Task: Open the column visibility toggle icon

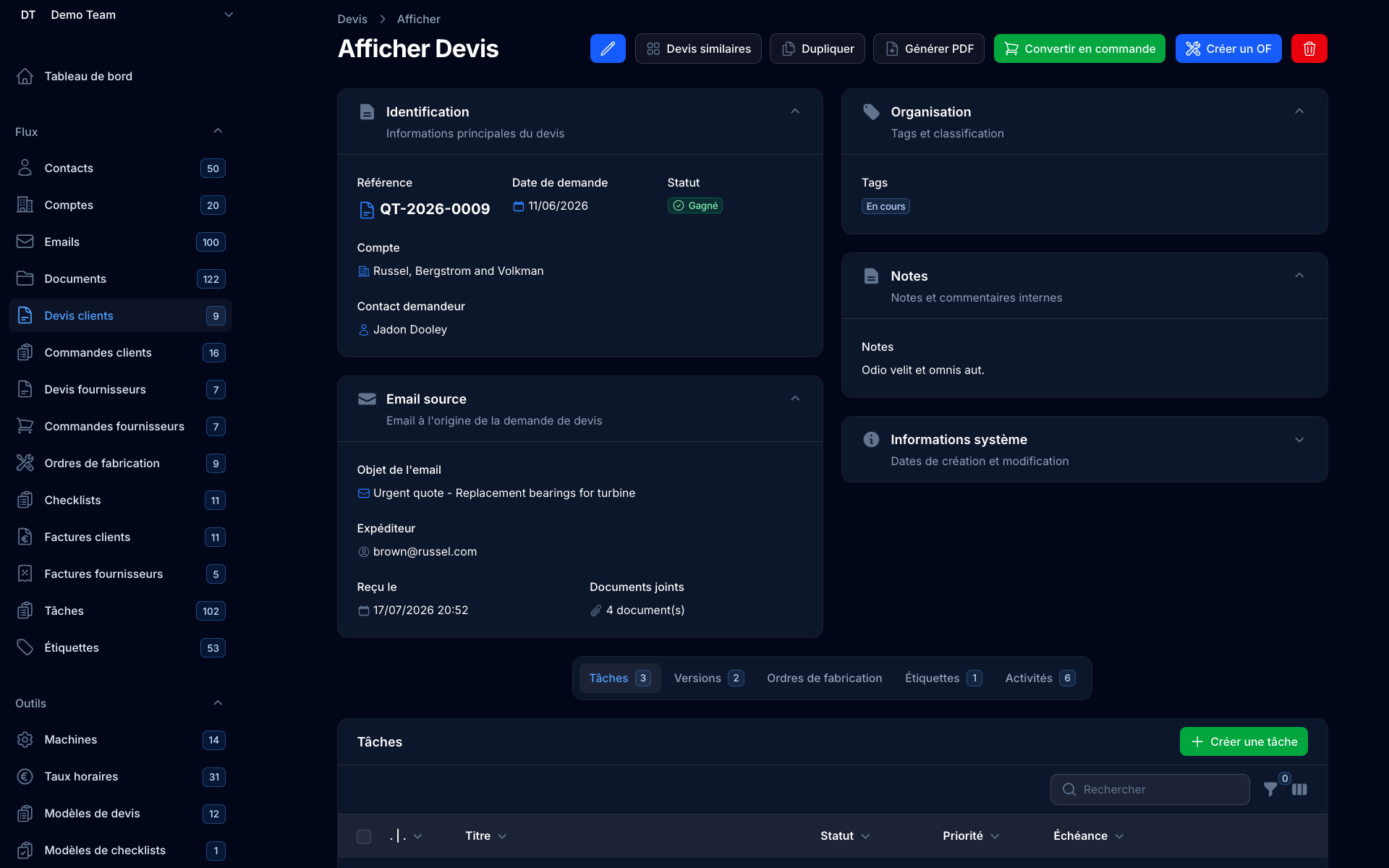Action: pyautogui.click(x=1299, y=789)
